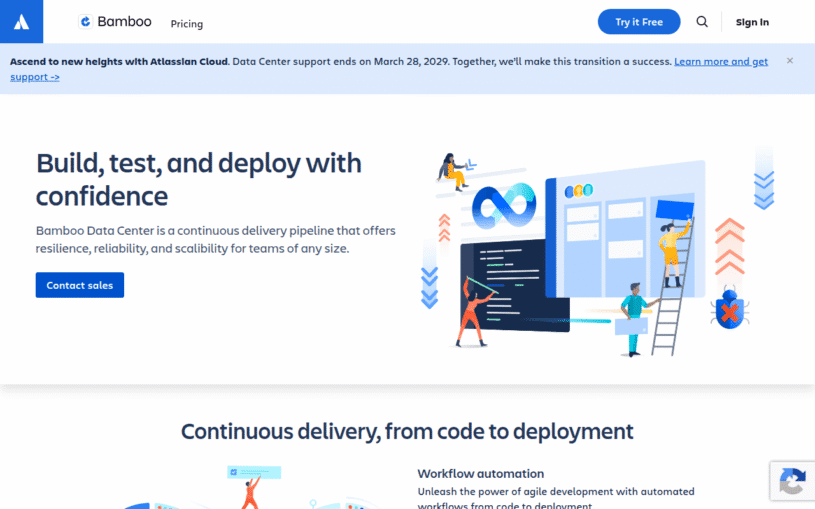815x509 pixels.
Task: Click the Bamboo Data Center description paragraph
Action: point(216,239)
